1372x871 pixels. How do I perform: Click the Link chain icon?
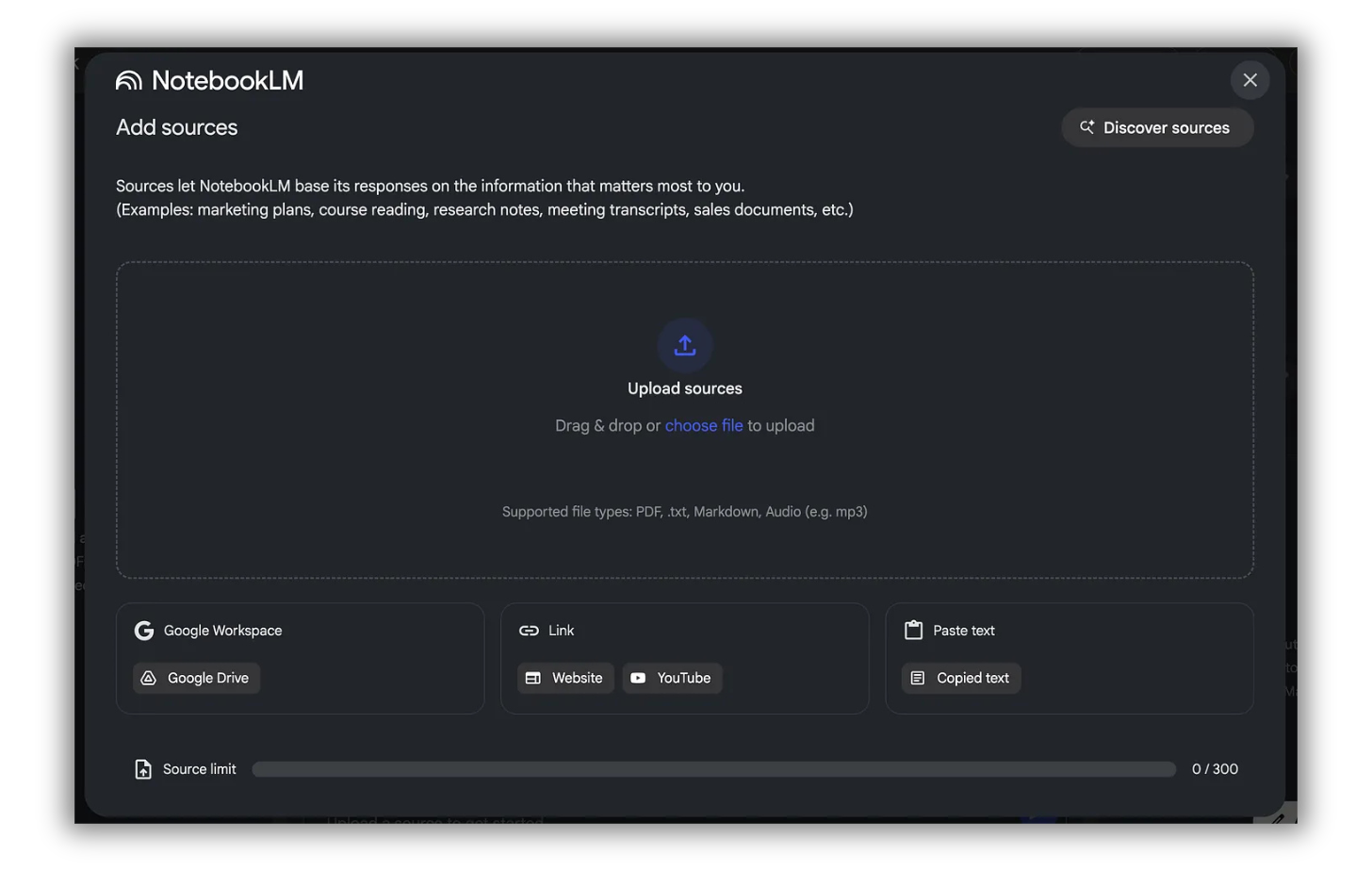tap(529, 631)
